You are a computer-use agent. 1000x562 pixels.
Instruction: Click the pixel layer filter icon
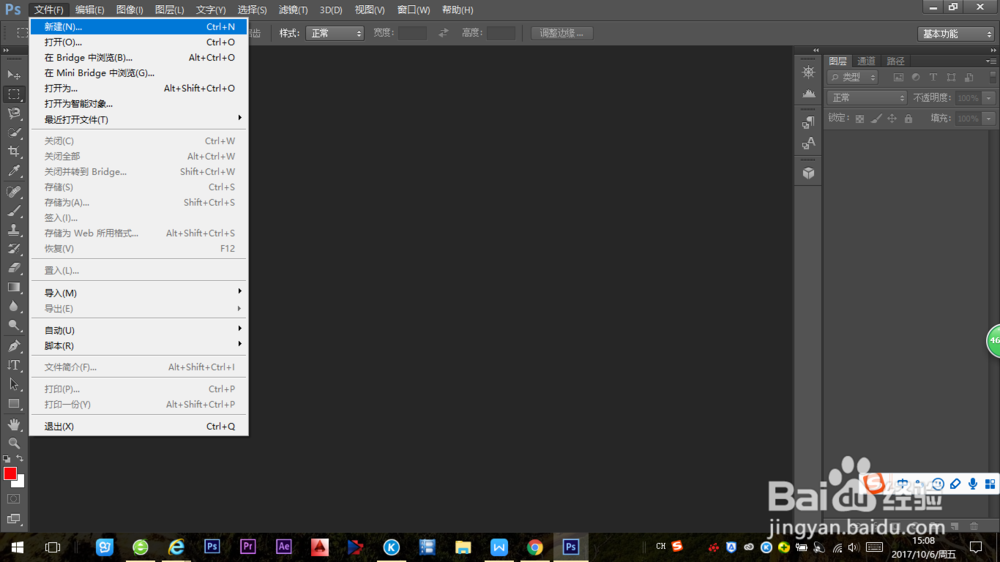898,77
